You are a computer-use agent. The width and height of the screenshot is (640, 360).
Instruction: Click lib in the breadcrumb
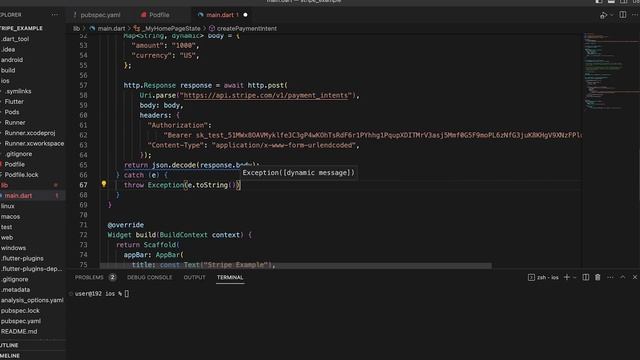(76, 29)
